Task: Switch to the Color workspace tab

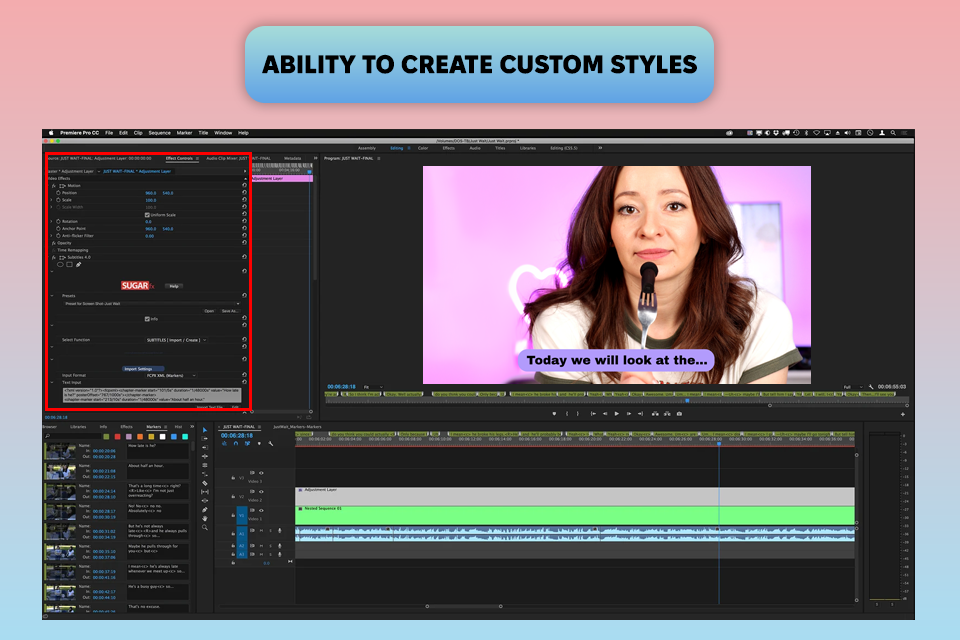Action: click(x=423, y=148)
